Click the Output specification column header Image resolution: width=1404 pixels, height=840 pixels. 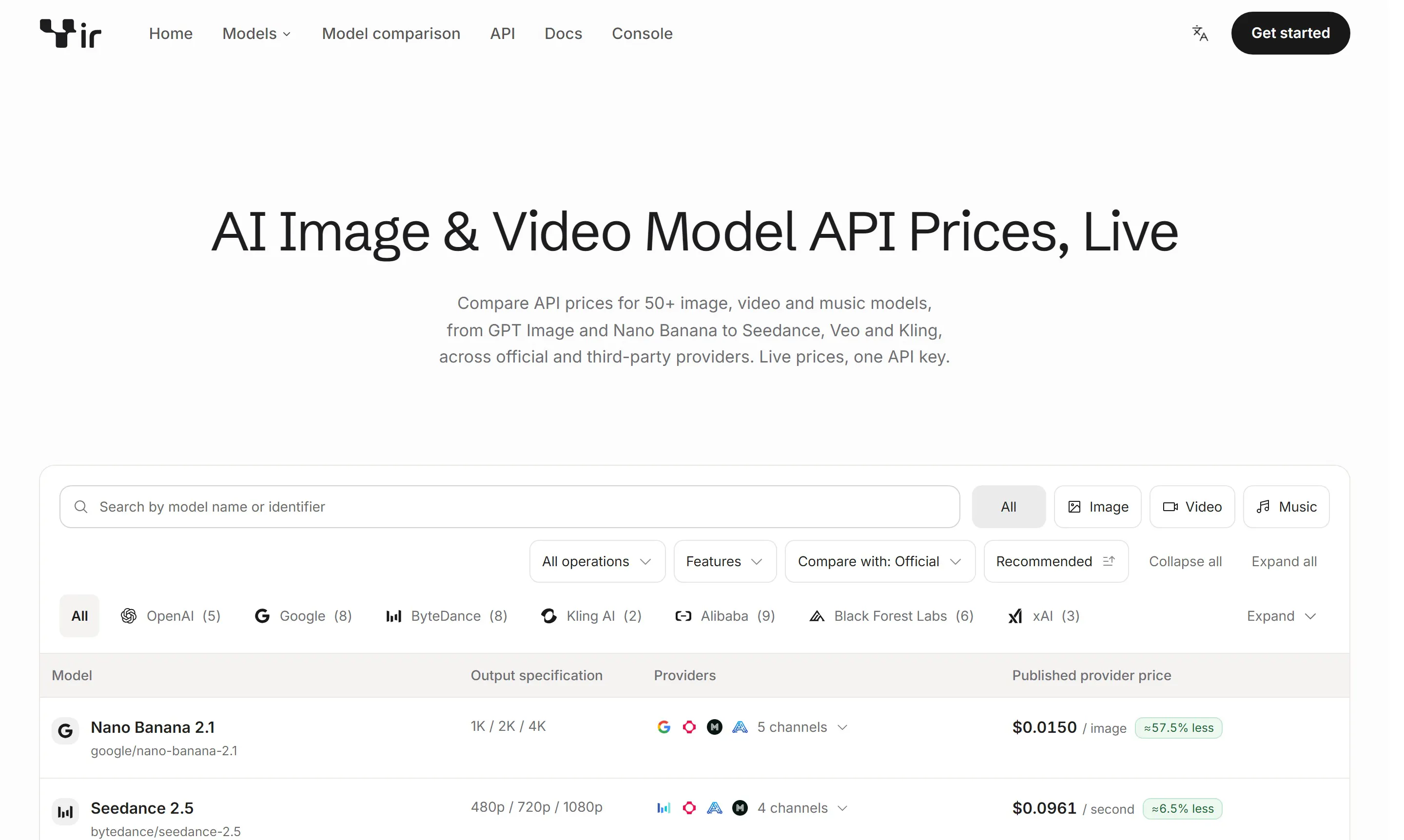click(536, 675)
